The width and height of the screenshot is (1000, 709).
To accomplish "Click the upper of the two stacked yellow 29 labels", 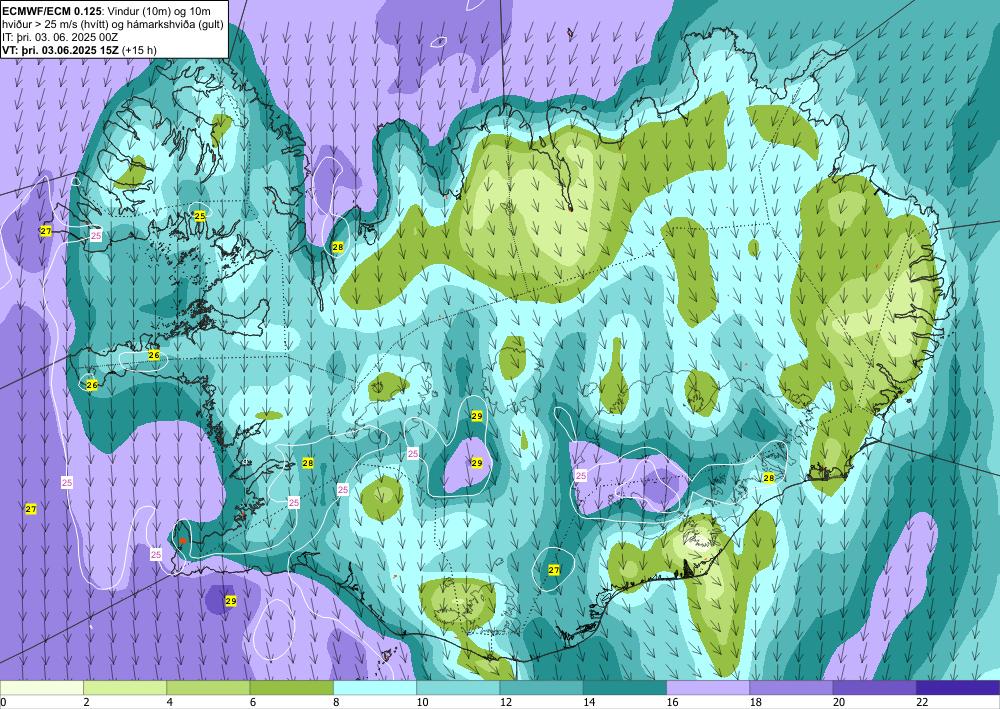I will (476, 416).
